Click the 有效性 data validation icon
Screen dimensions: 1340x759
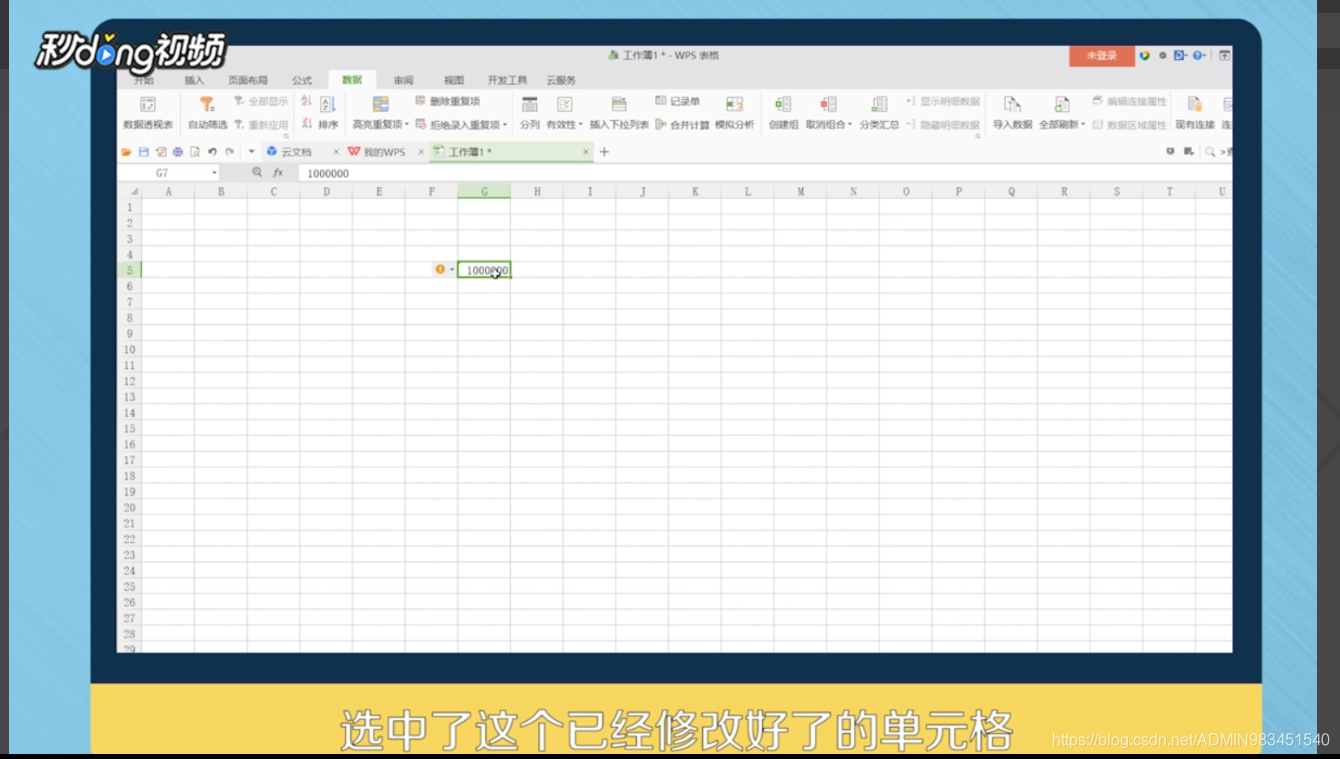(x=564, y=104)
